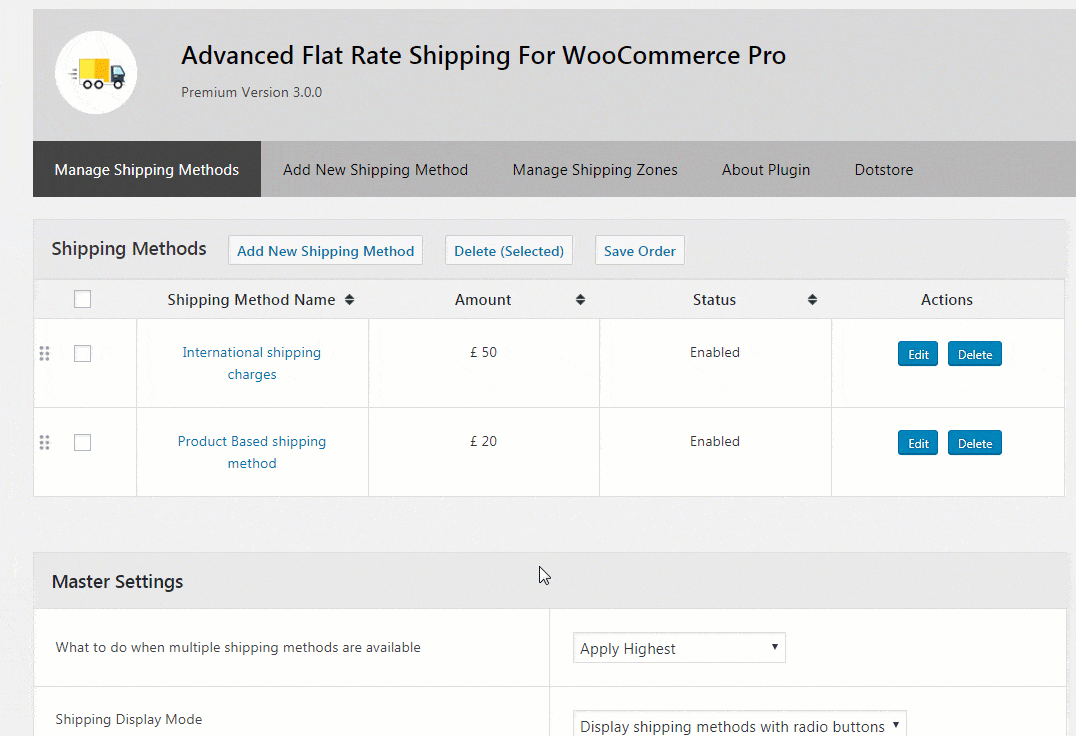The image size is (1076, 736).
Task: Edit the International shipping charges method
Action: pyautogui.click(x=918, y=354)
